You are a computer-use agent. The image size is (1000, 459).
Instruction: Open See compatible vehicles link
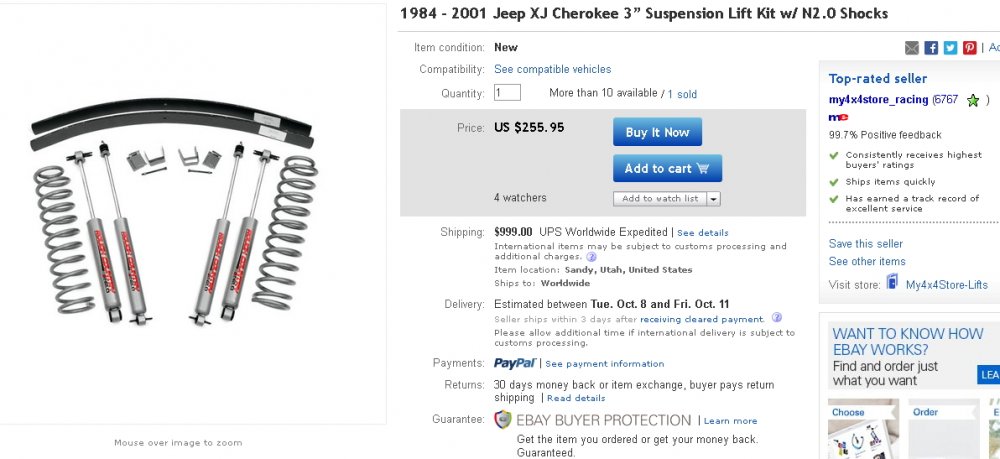552,69
